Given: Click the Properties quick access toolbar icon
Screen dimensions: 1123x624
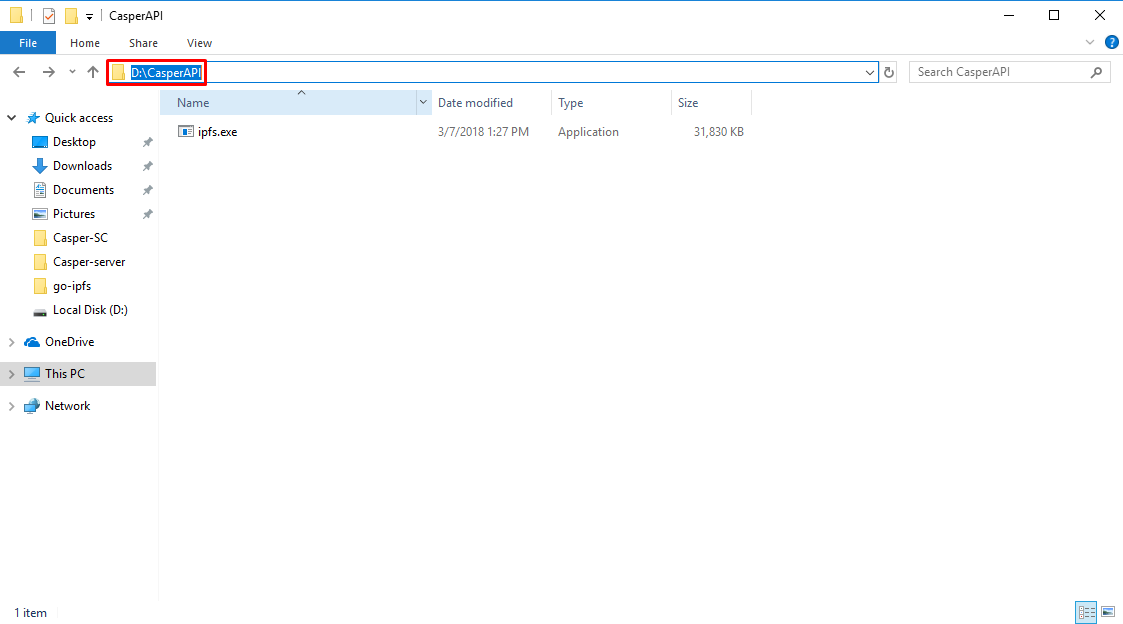Looking at the screenshot, I should tap(49, 16).
